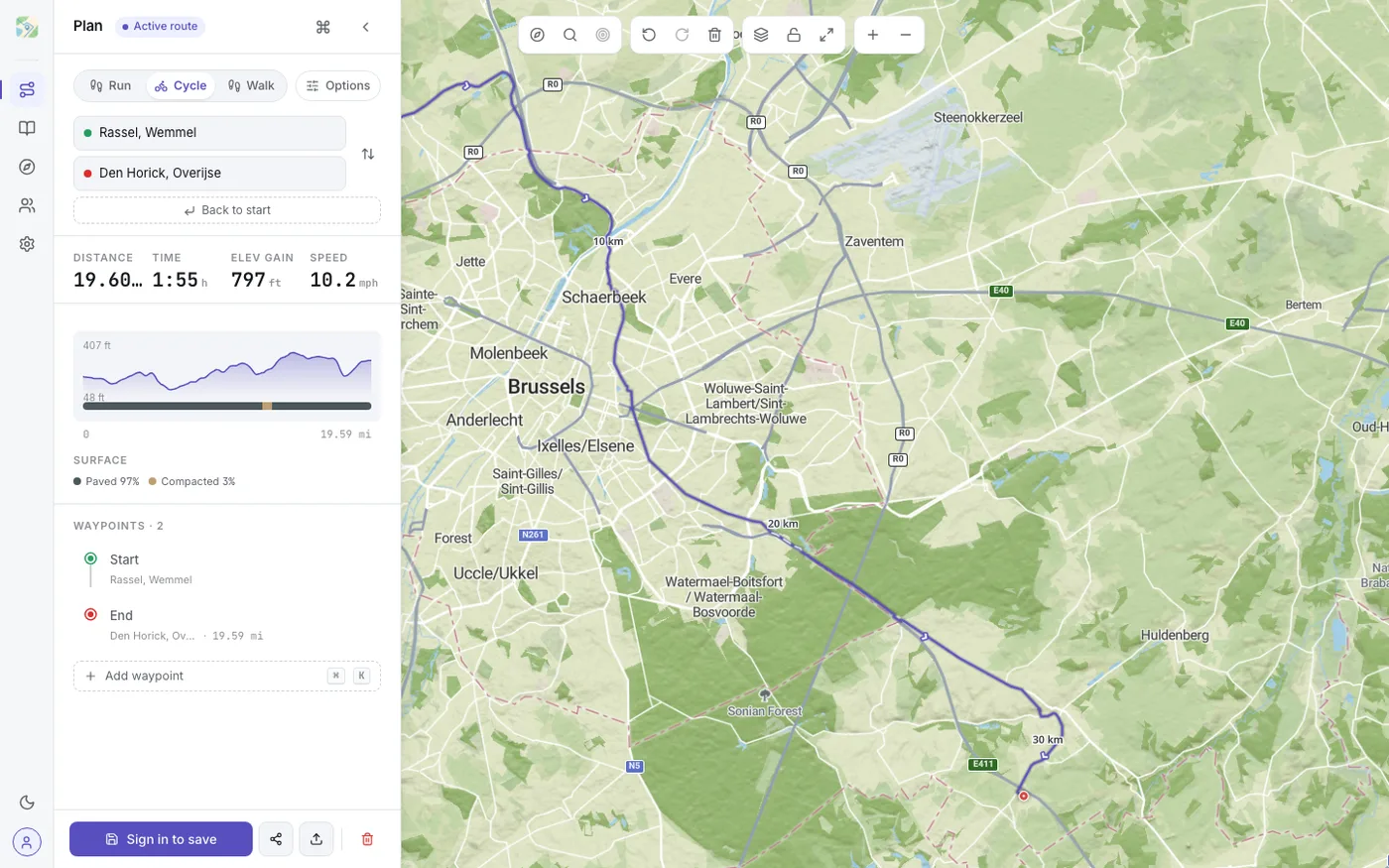The height and width of the screenshot is (868, 1389).
Task: Collapse the Plan panel with the chevron
Action: [365, 27]
